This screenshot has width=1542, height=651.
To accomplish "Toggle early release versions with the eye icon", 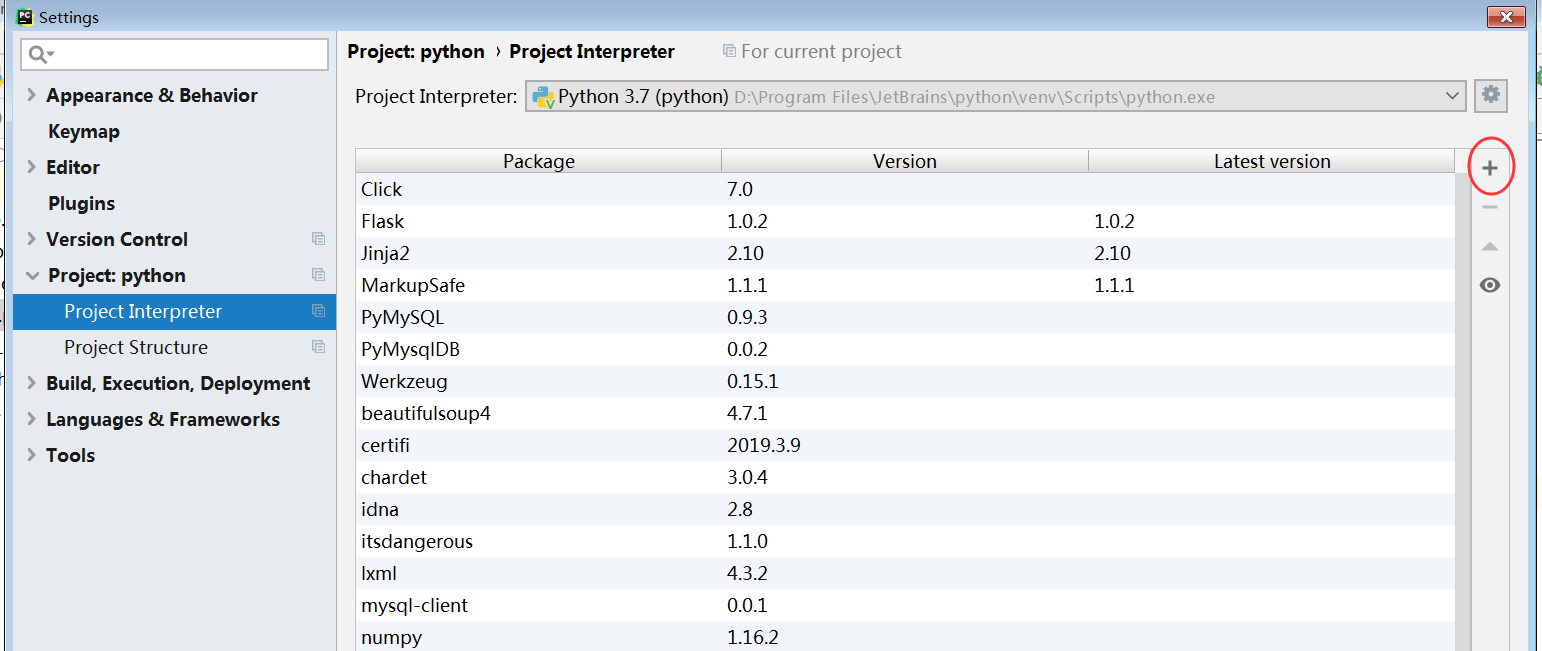I will click(1490, 285).
